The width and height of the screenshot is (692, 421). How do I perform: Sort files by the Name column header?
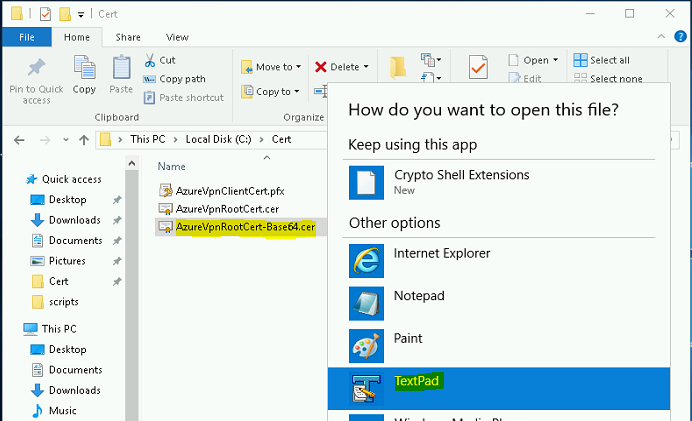[x=172, y=166]
